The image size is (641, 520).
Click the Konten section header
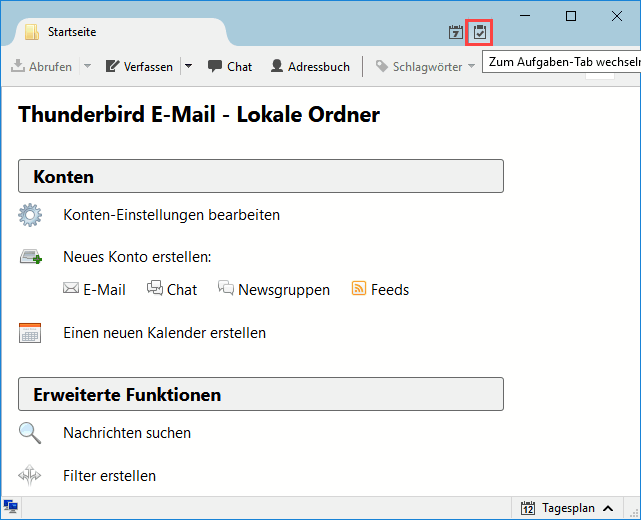tap(261, 176)
